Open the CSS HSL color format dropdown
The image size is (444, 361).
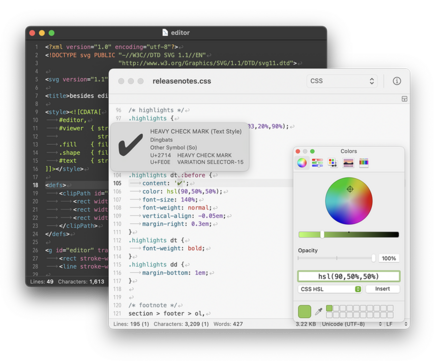pos(330,289)
